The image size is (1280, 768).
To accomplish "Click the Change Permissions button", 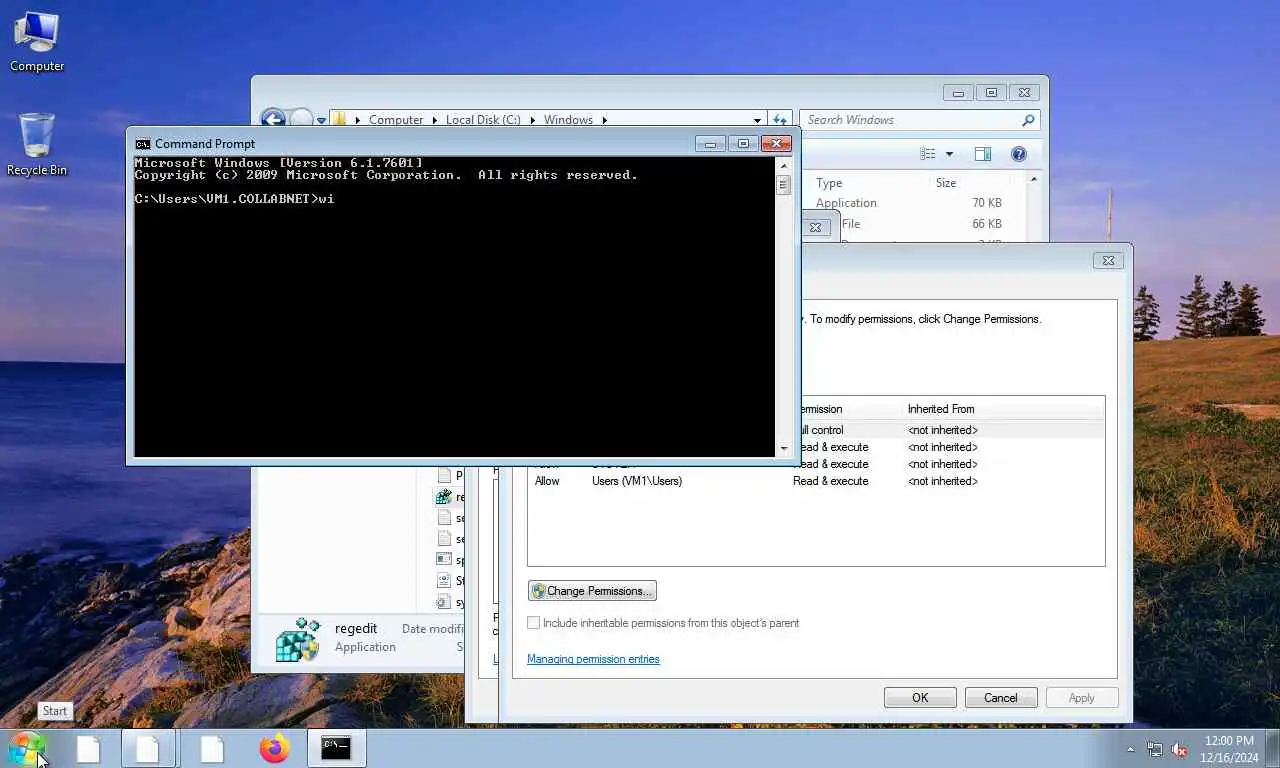I will pyautogui.click(x=592, y=591).
